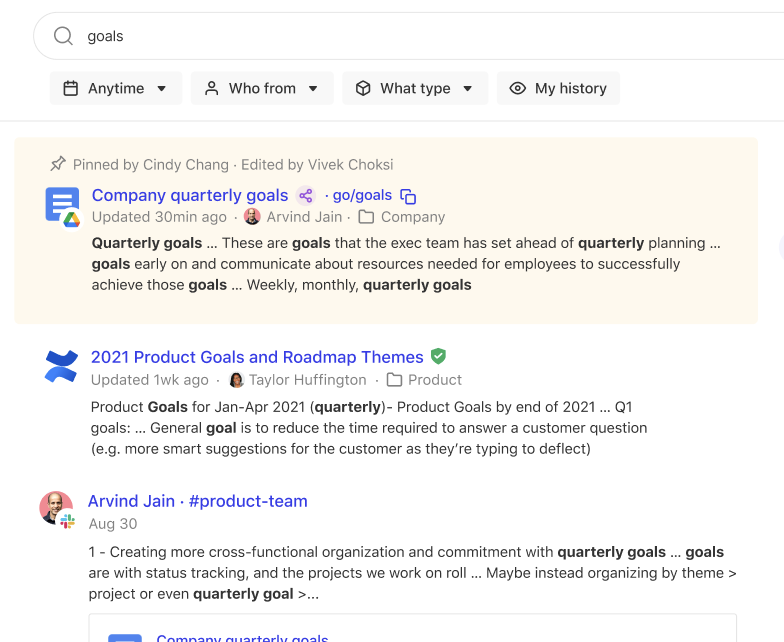784x642 pixels.
Task: Click the pinned result's Quarterly goals snippet
Action: 406,264
